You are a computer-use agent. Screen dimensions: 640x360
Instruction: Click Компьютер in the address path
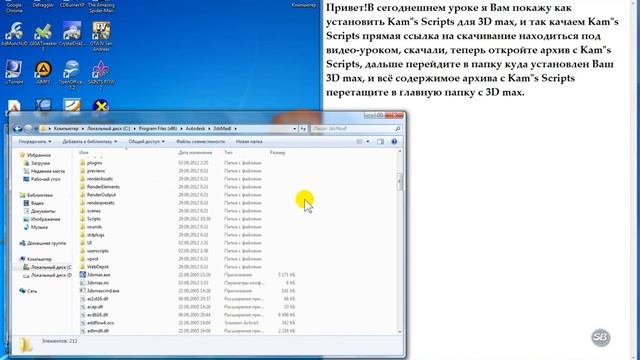click(x=66, y=129)
